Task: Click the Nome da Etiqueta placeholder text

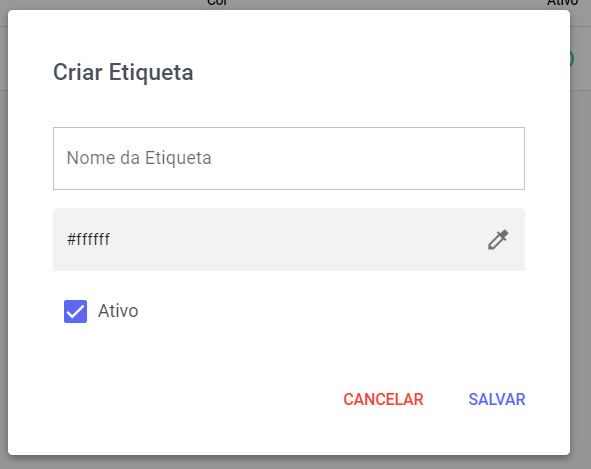Action: [x=139, y=158]
